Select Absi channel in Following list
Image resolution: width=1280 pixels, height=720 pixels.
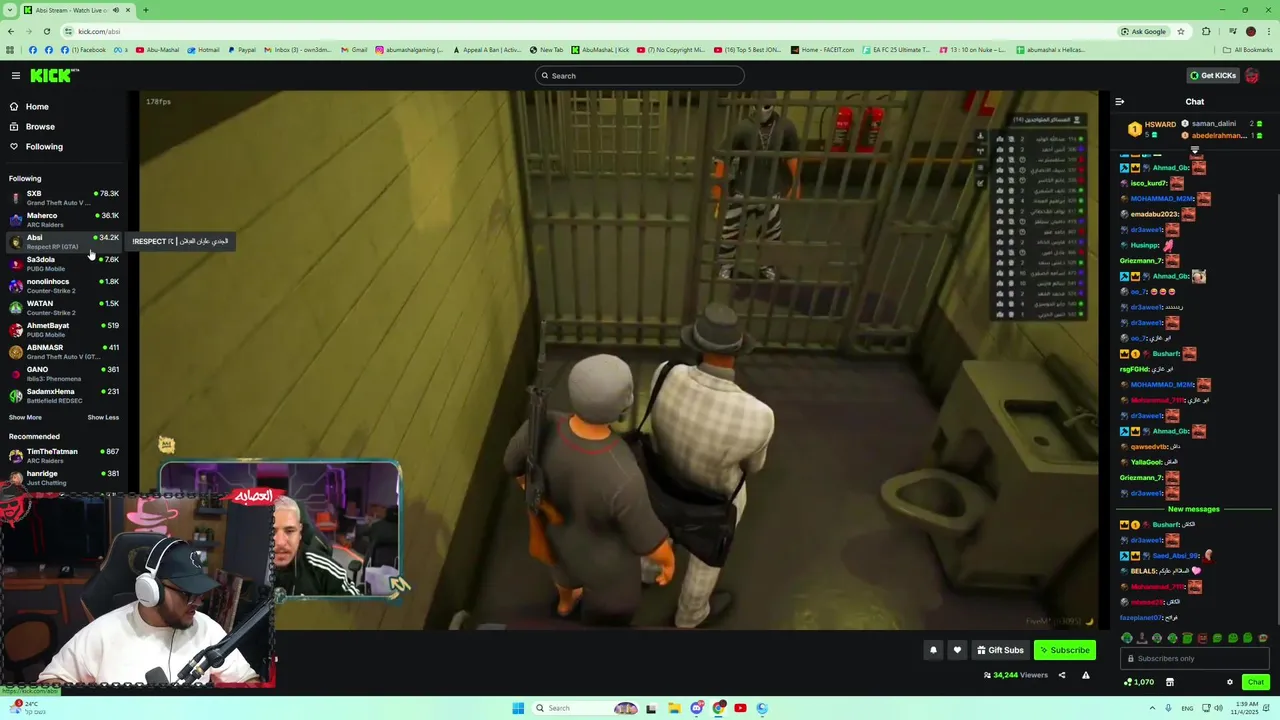click(64, 242)
